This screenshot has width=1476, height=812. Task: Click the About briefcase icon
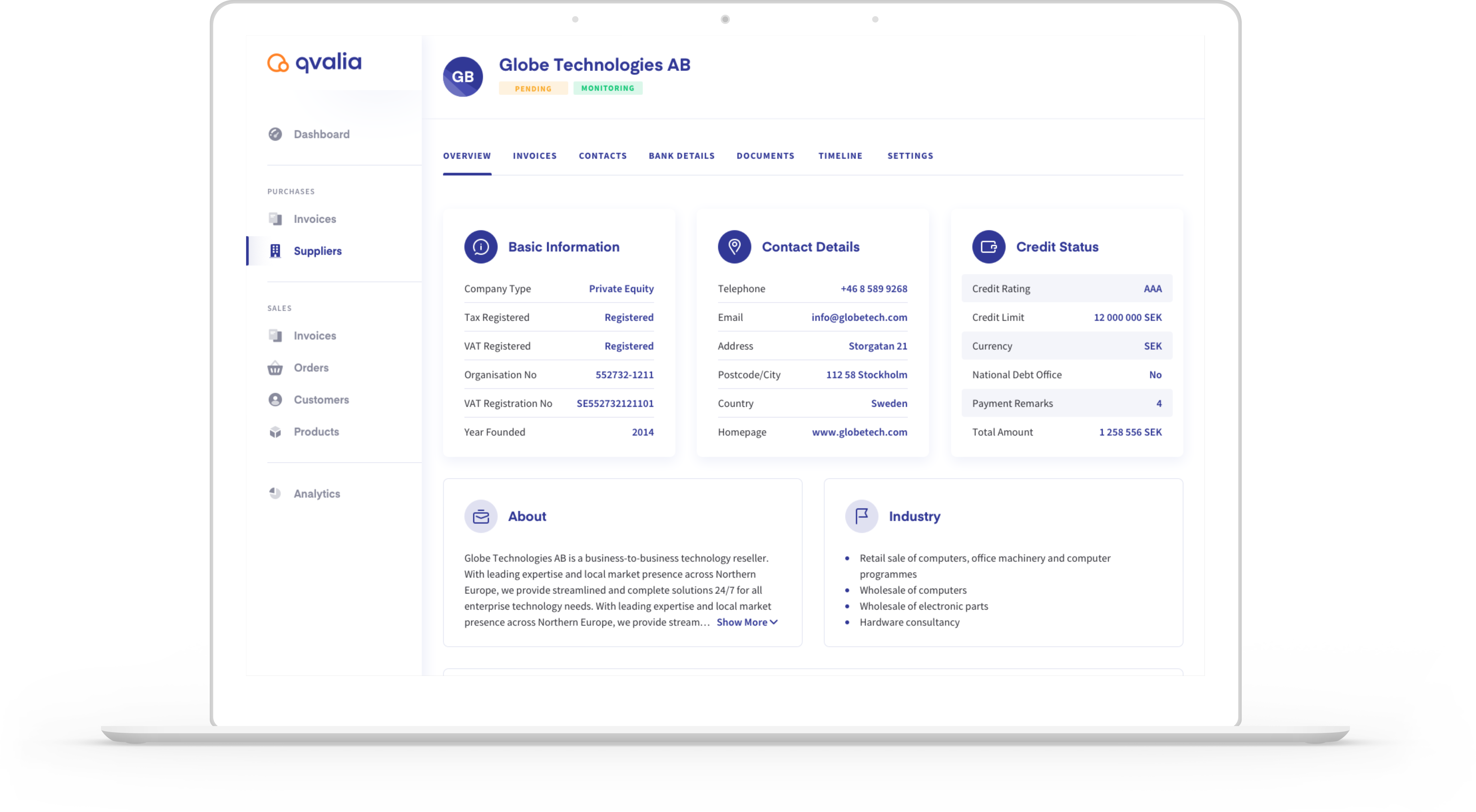[x=480, y=516]
